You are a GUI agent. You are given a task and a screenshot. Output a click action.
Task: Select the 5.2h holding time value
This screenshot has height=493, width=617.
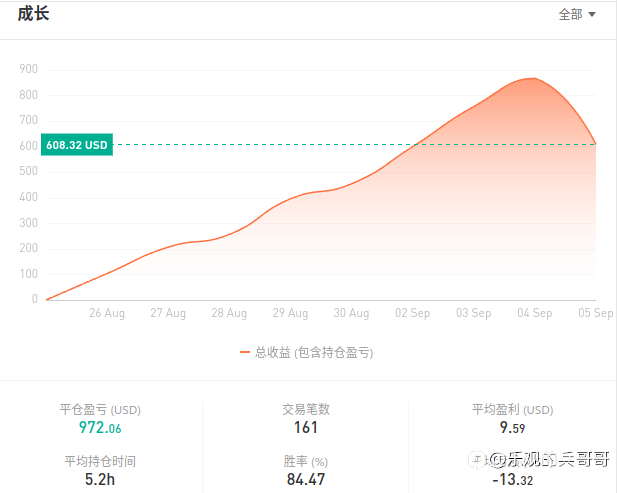100,479
